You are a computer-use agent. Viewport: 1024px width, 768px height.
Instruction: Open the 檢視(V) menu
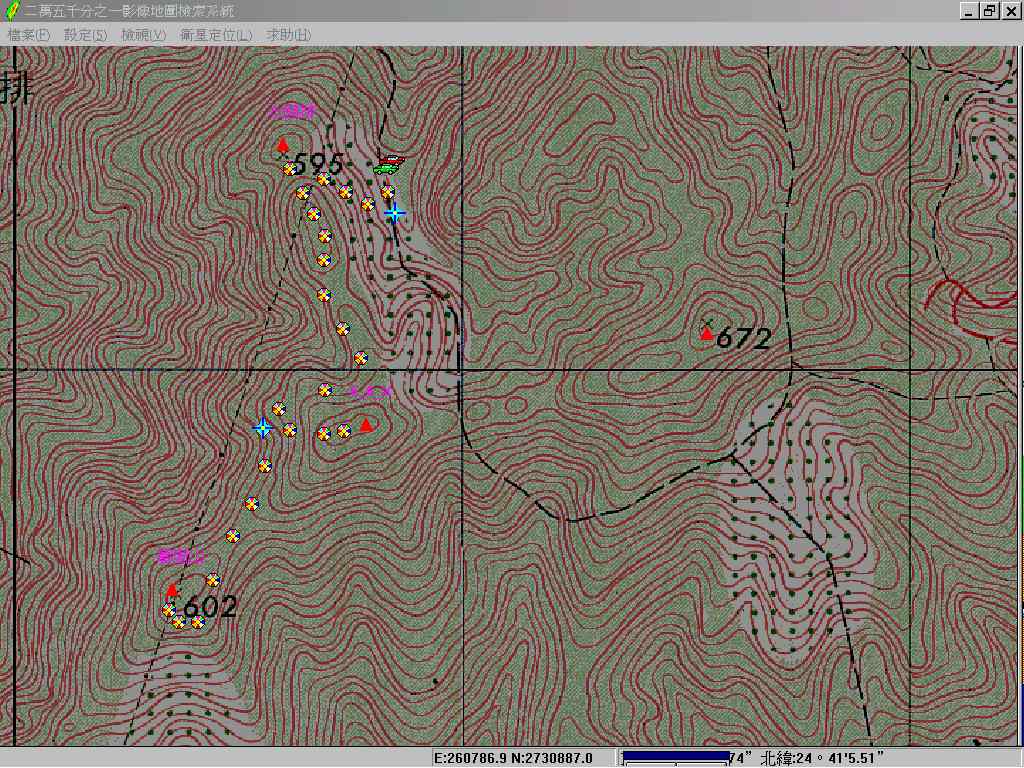tap(143, 34)
